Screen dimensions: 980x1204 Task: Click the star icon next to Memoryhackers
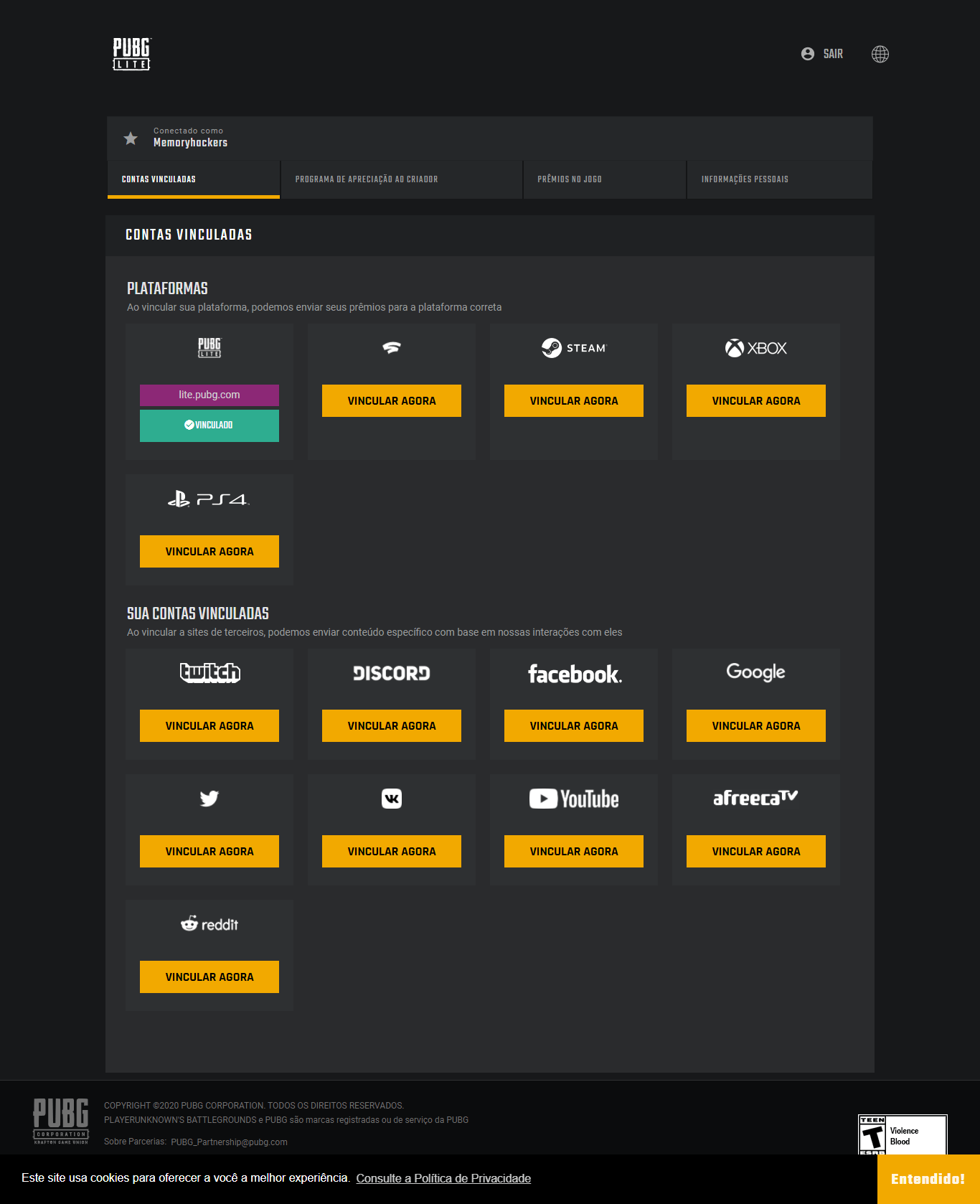coord(131,138)
